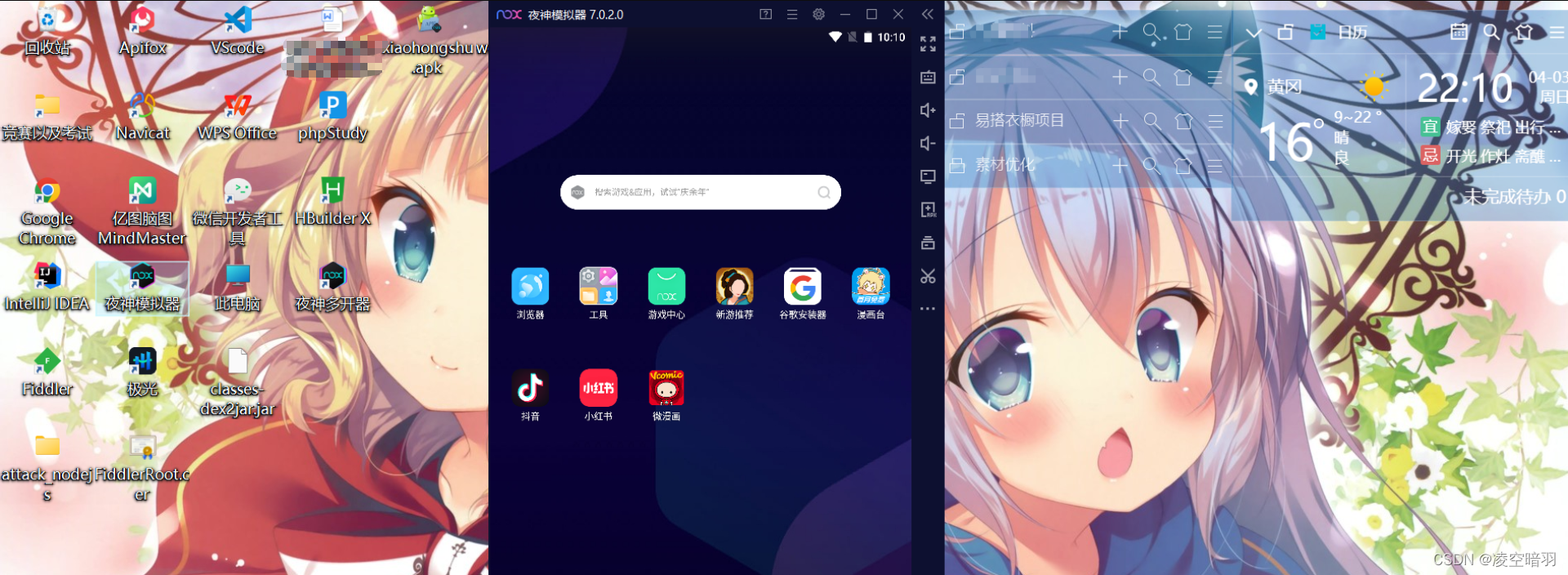Select the WPS Office desktop icon

point(238,116)
